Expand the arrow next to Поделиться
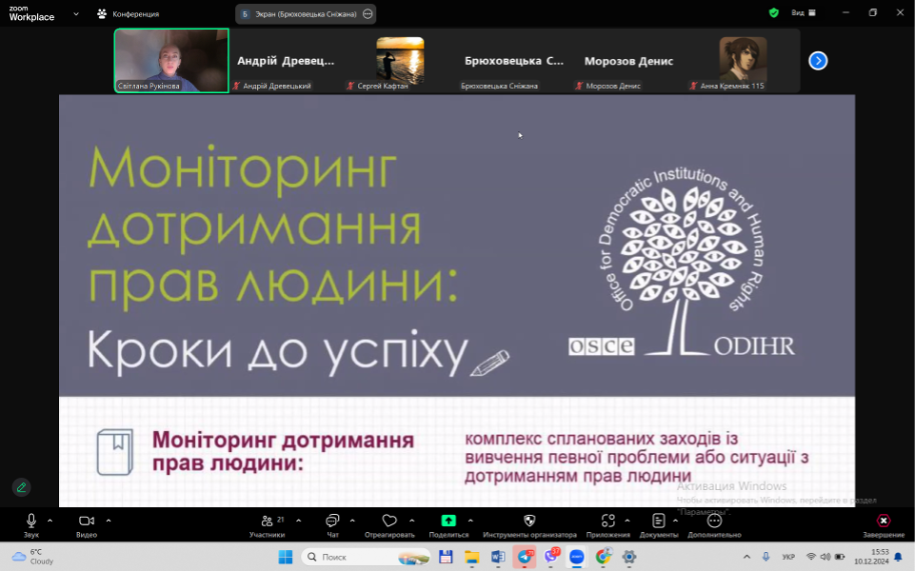This screenshot has width=916, height=572. point(470,521)
